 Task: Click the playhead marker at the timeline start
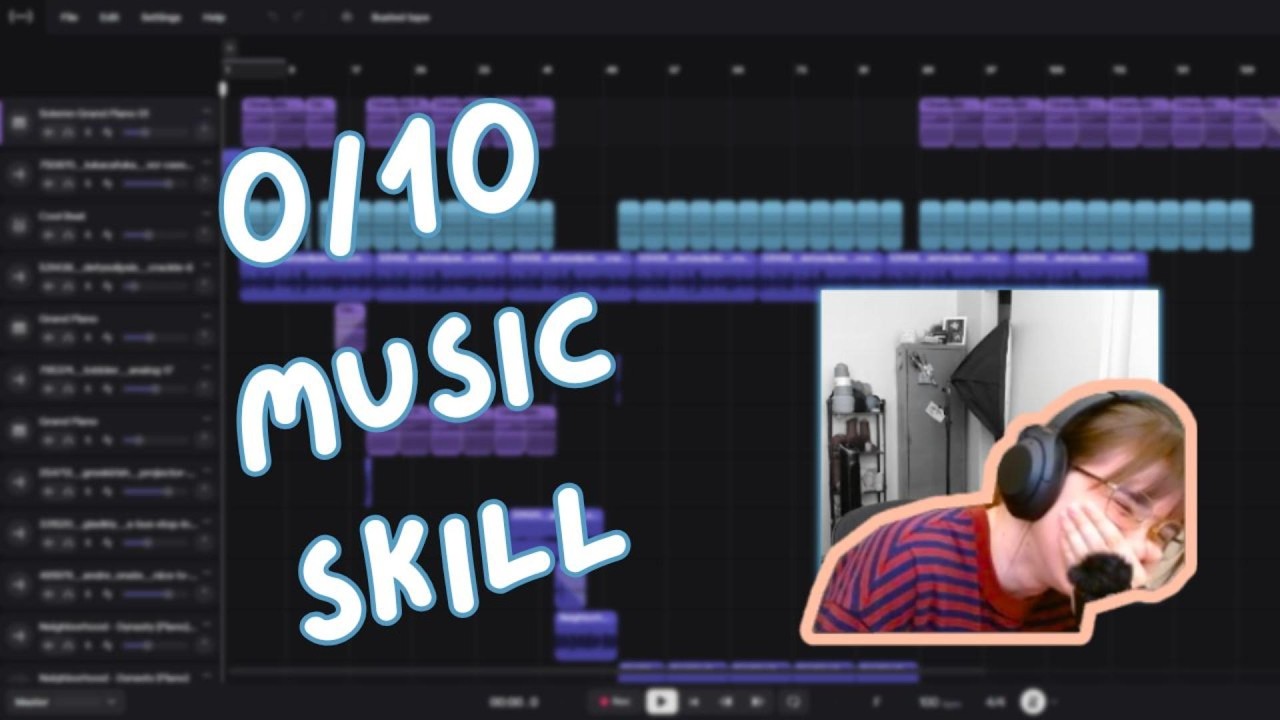click(223, 89)
